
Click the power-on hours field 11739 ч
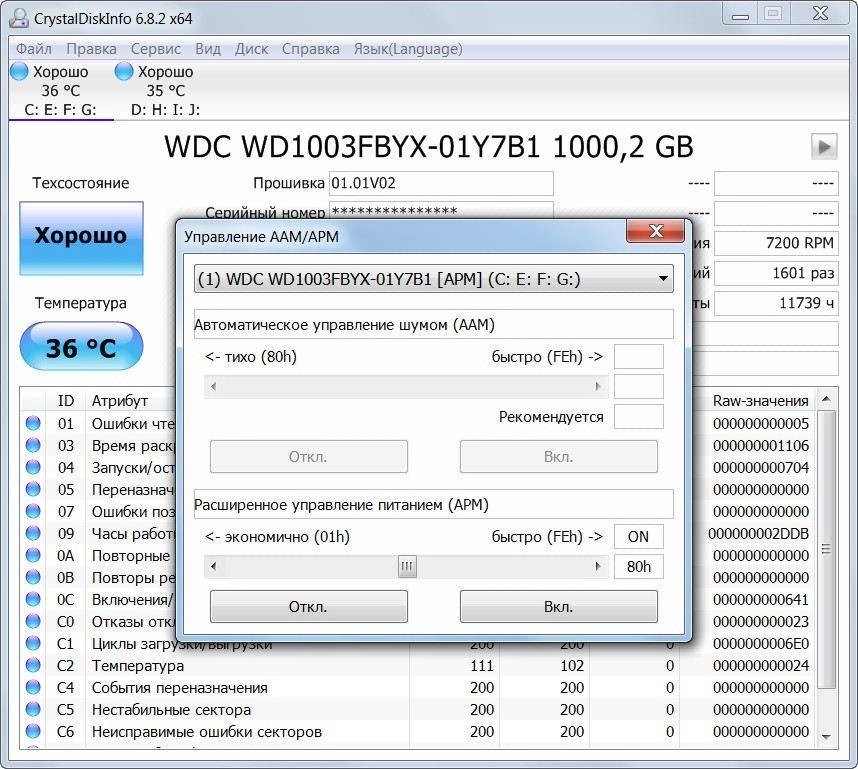(x=776, y=303)
